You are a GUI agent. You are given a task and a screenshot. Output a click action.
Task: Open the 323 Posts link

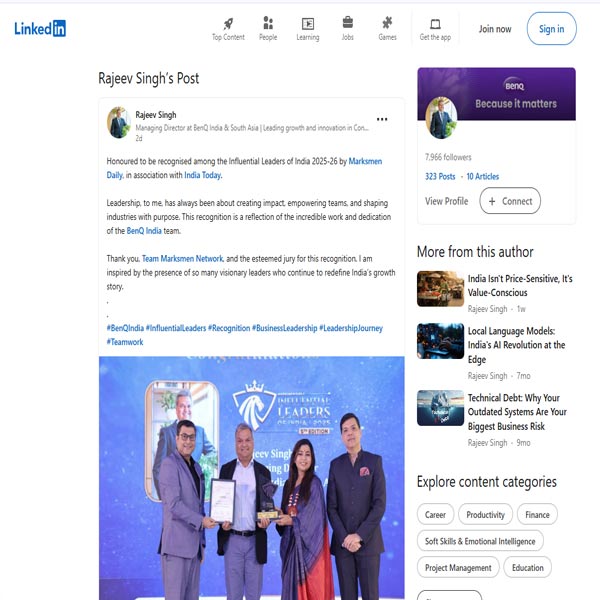[x=440, y=176]
